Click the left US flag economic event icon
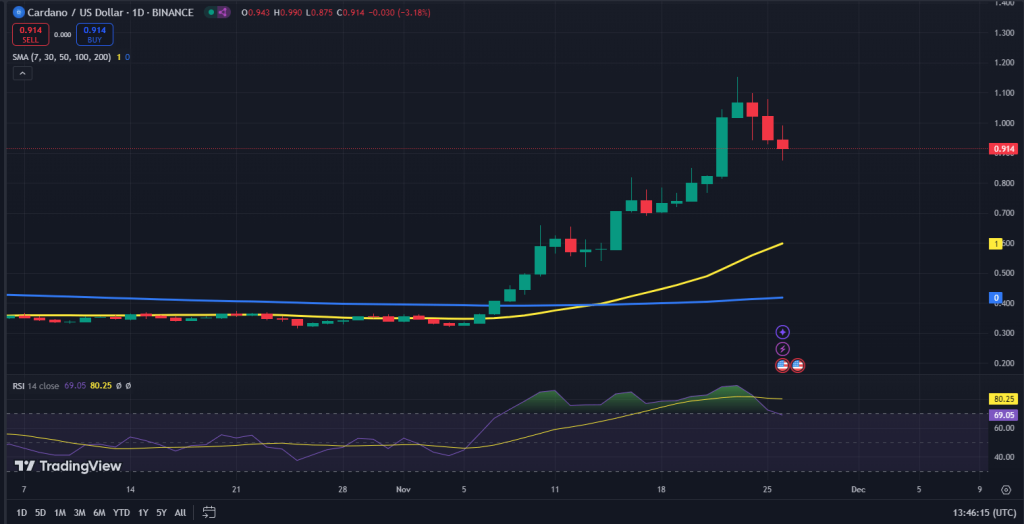Image resolution: width=1024 pixels, height=524 pixels. 782,365
